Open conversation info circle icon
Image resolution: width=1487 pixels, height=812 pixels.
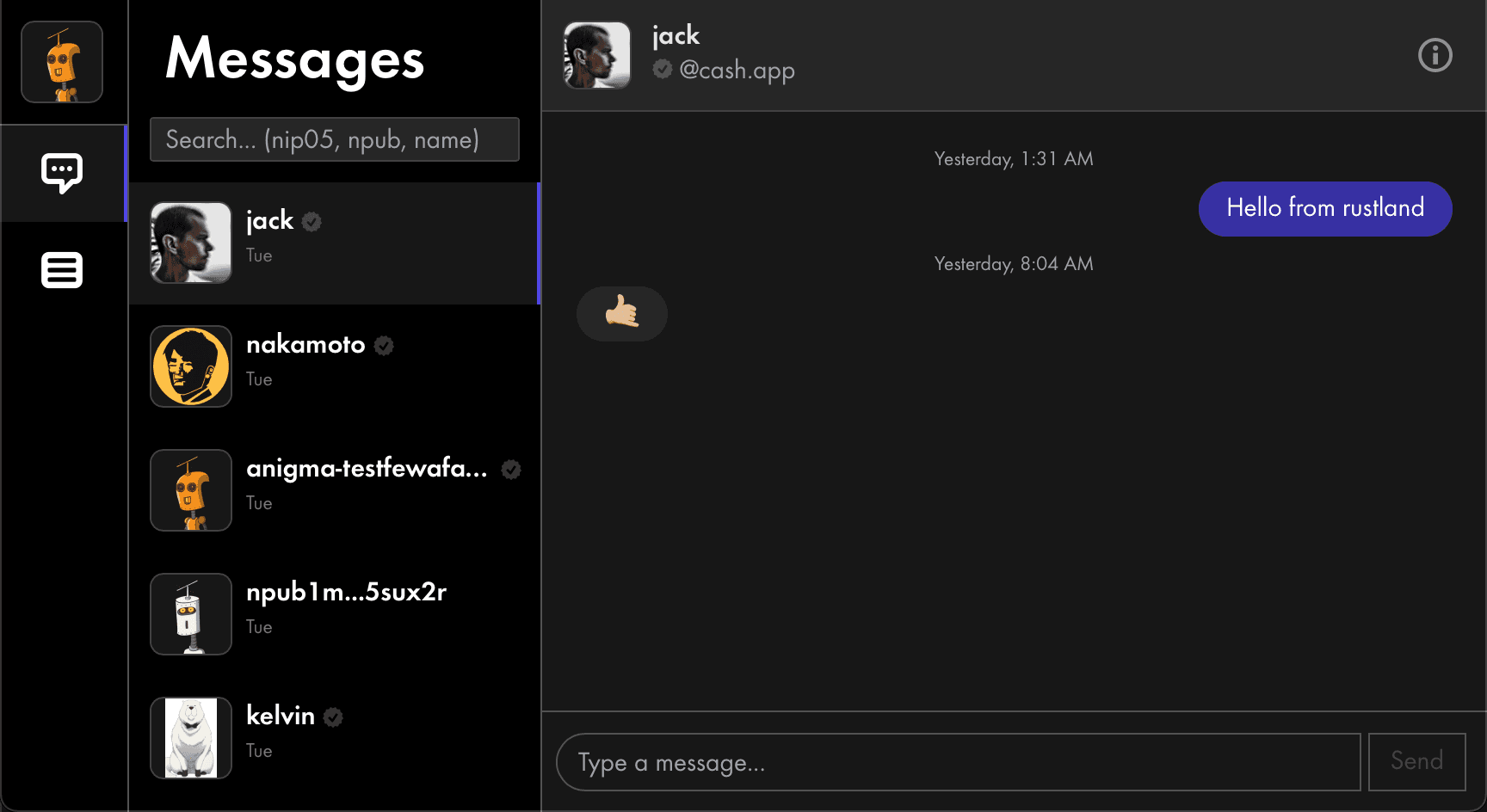point(1435,56)
